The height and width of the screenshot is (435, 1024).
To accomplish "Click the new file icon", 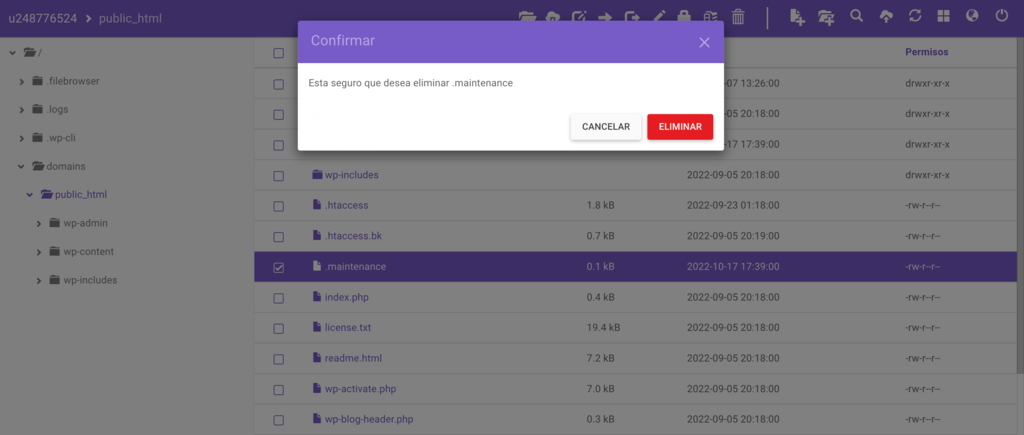I will tap(797, 17).
